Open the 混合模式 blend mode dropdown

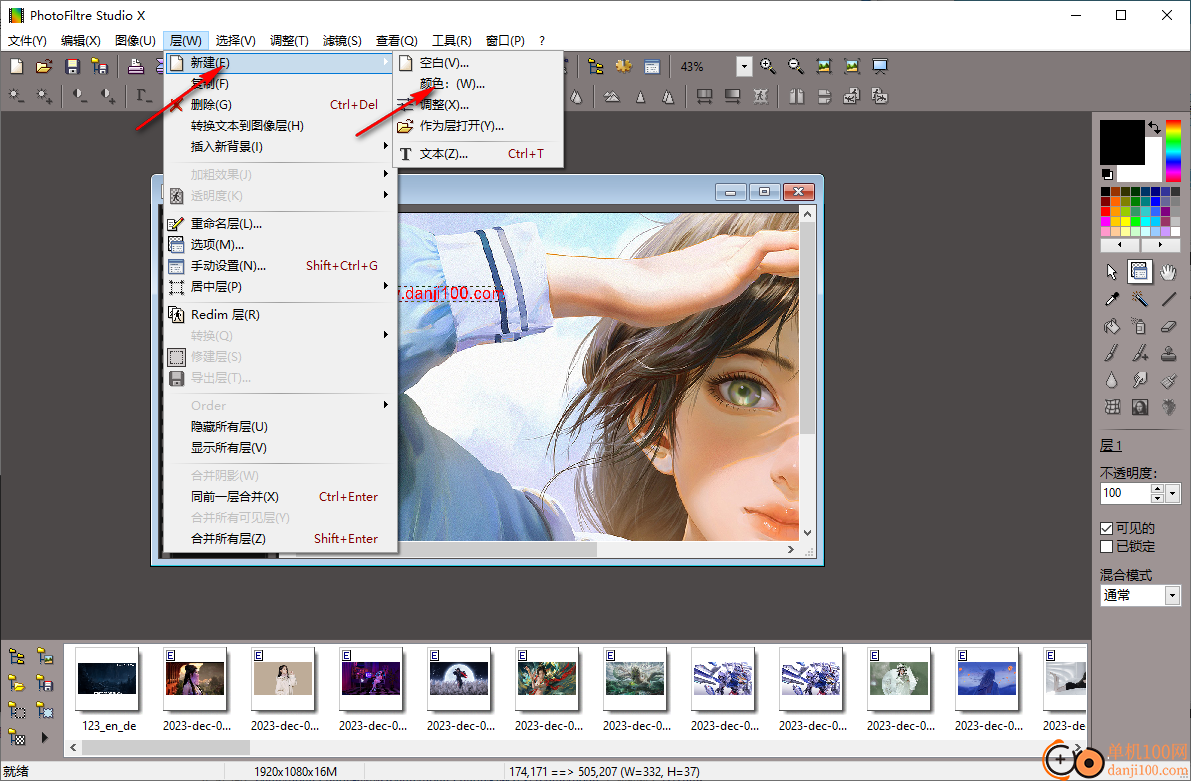point(1173,595)
